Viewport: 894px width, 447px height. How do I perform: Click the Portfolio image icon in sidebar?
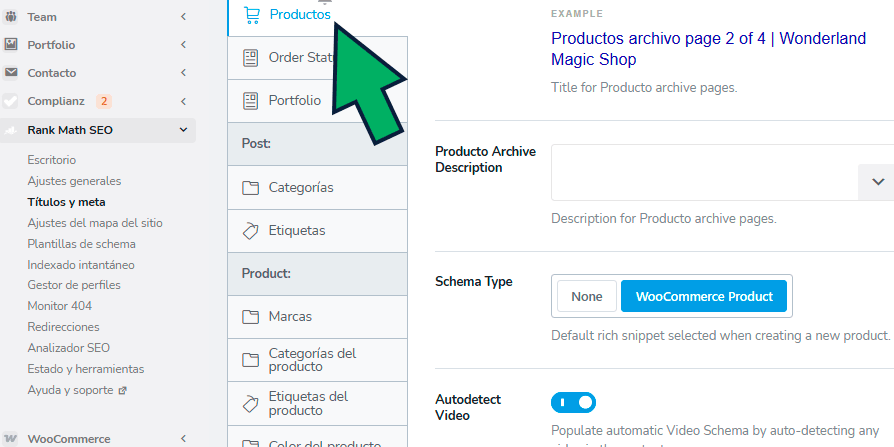pyautogui.click(x=10, y=44)
